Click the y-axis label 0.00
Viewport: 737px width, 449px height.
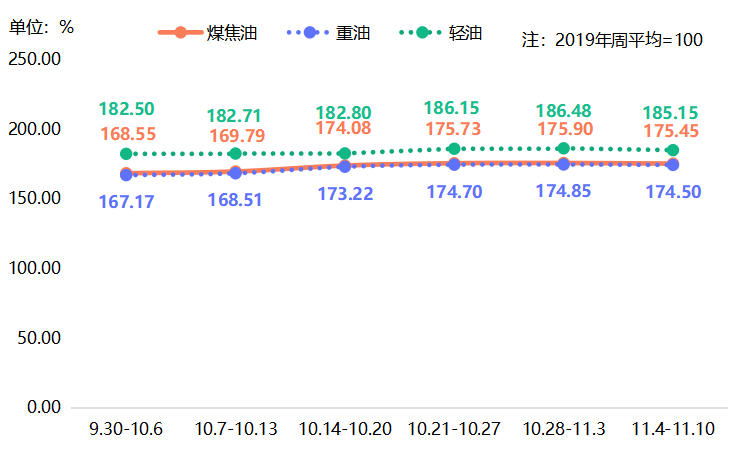coord(44,407)
